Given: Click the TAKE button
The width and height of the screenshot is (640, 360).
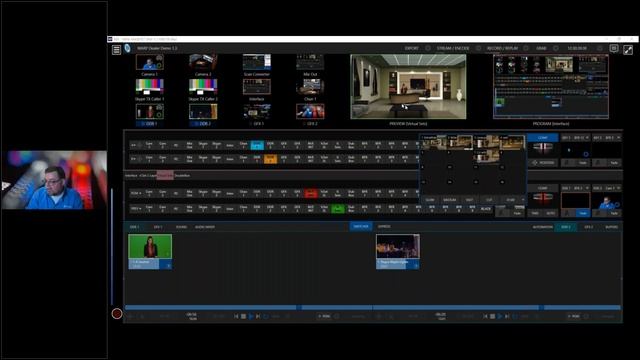Looking at the screenshot, I should pyautogui.click(x=535, y=213).
